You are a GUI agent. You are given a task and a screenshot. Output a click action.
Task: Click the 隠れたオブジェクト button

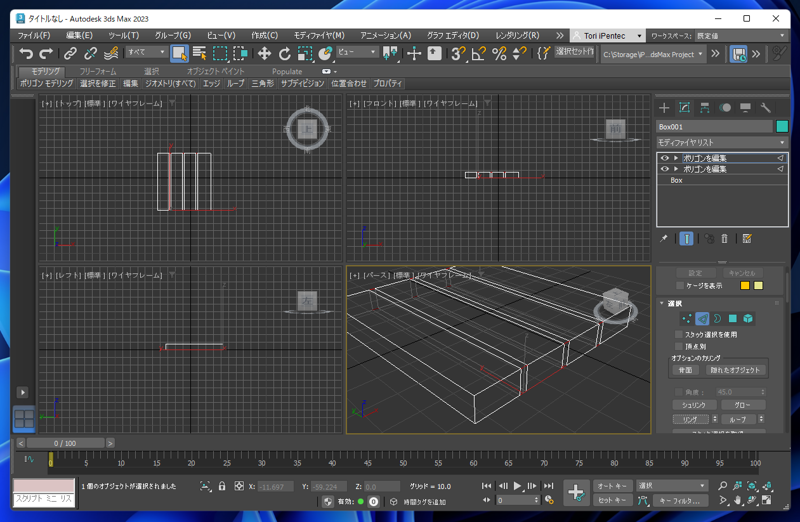tap(735, 370)
